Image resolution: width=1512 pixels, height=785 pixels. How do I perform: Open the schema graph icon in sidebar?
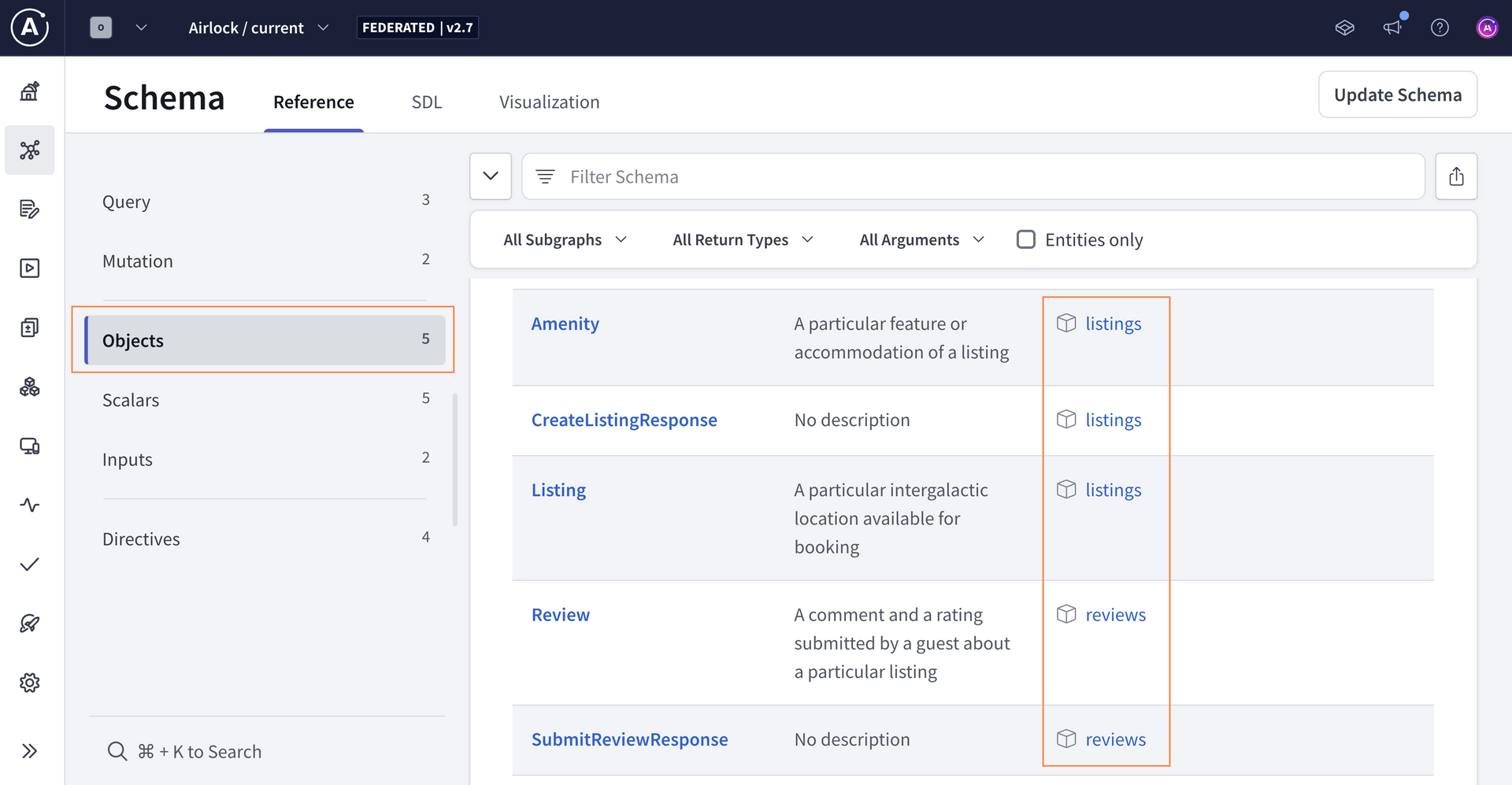tap(30, 150)
